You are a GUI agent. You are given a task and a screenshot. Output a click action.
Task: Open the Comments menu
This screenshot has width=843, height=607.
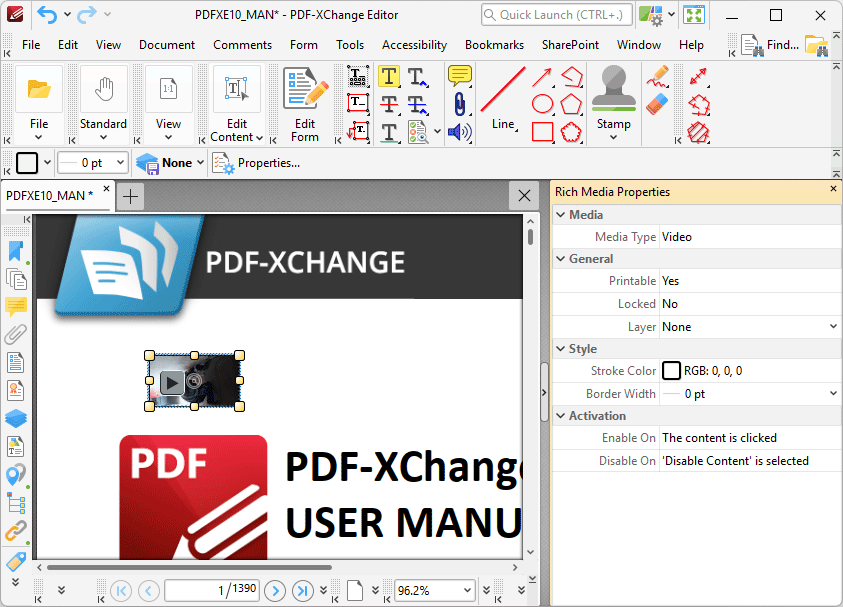(x=242, y=44)
